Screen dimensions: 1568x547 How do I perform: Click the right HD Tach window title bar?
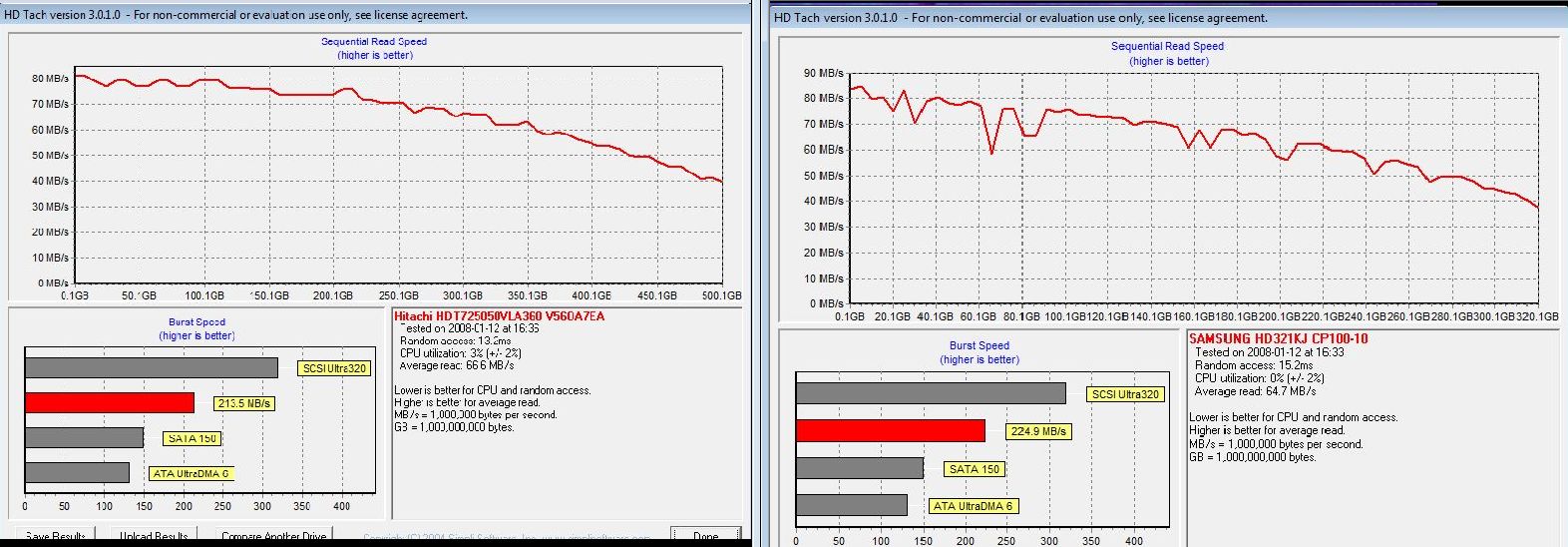(x=1020, y=17)
